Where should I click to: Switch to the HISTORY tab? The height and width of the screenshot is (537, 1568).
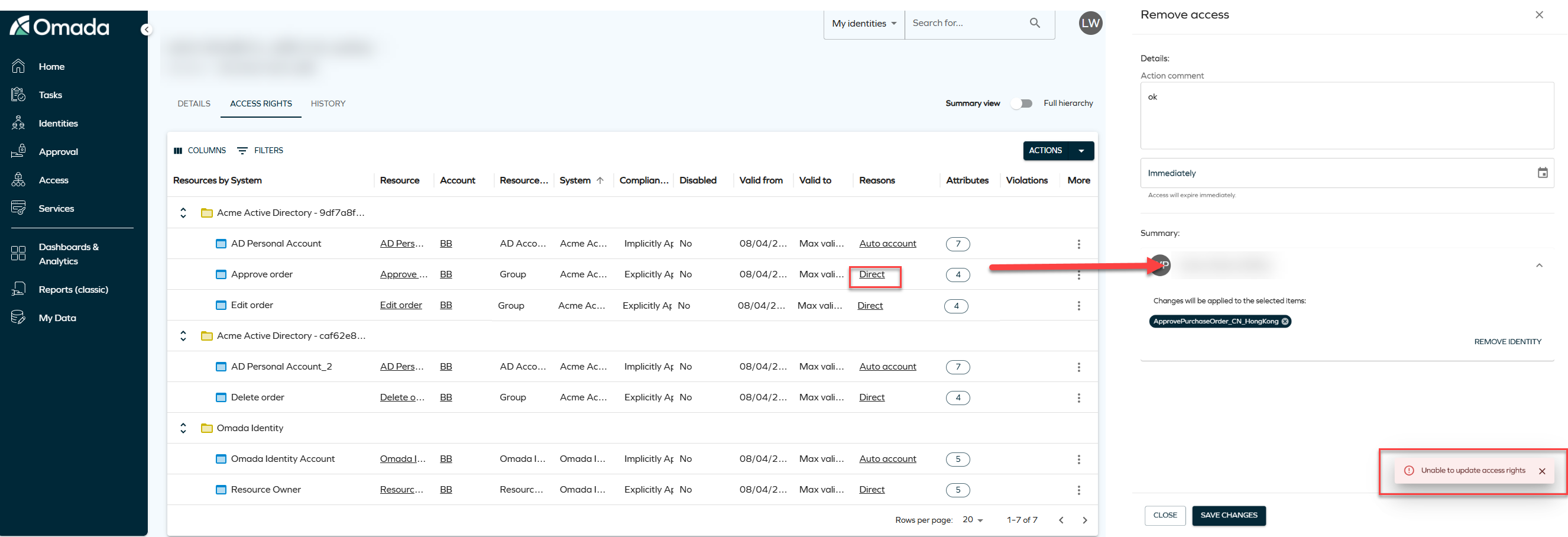pyautogui.click(x=328, y=103)
